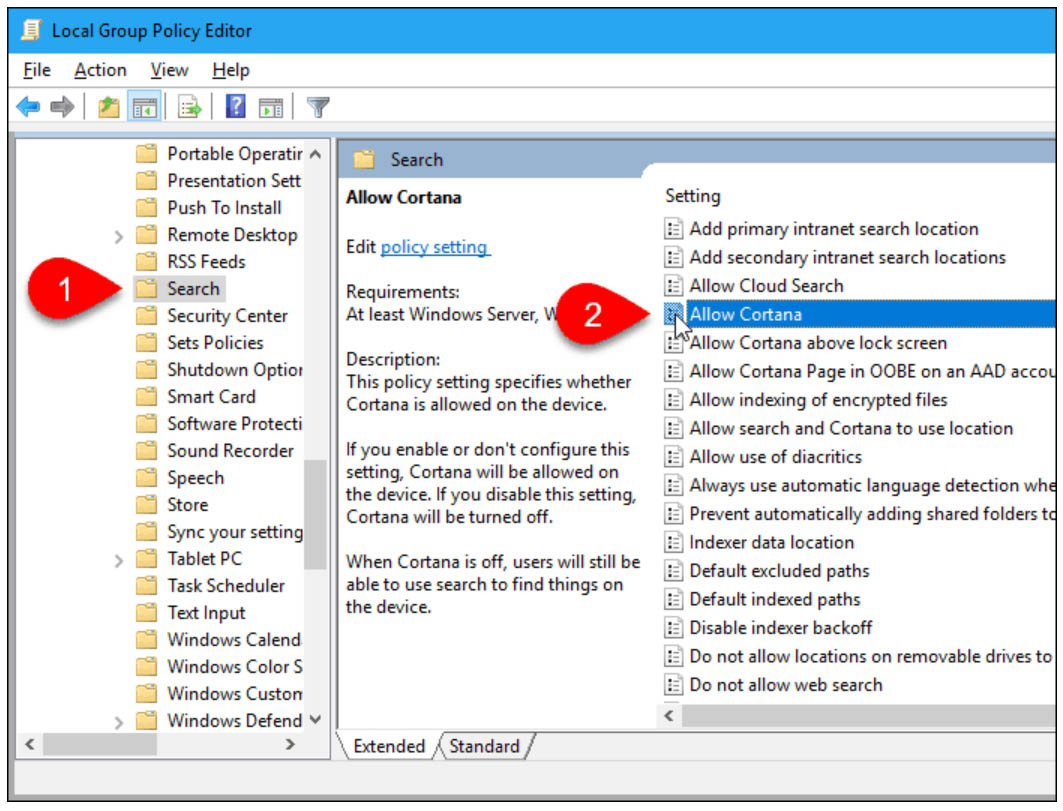The width and height of the screenshot is (1063, 811).
Task: Expand the Remote Desktop tree node
Action: click(x=119, y=236)
